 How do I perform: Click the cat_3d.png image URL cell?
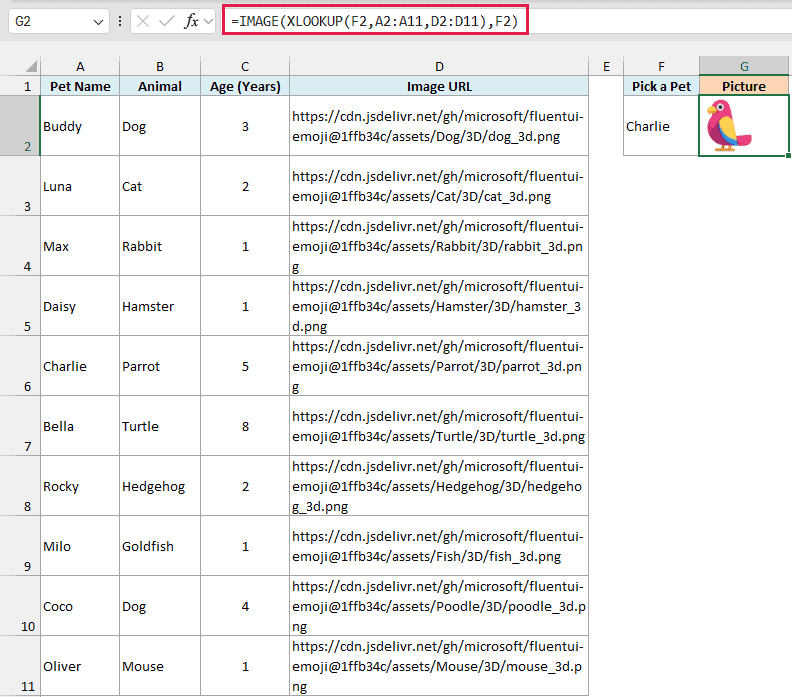(439, 186)
